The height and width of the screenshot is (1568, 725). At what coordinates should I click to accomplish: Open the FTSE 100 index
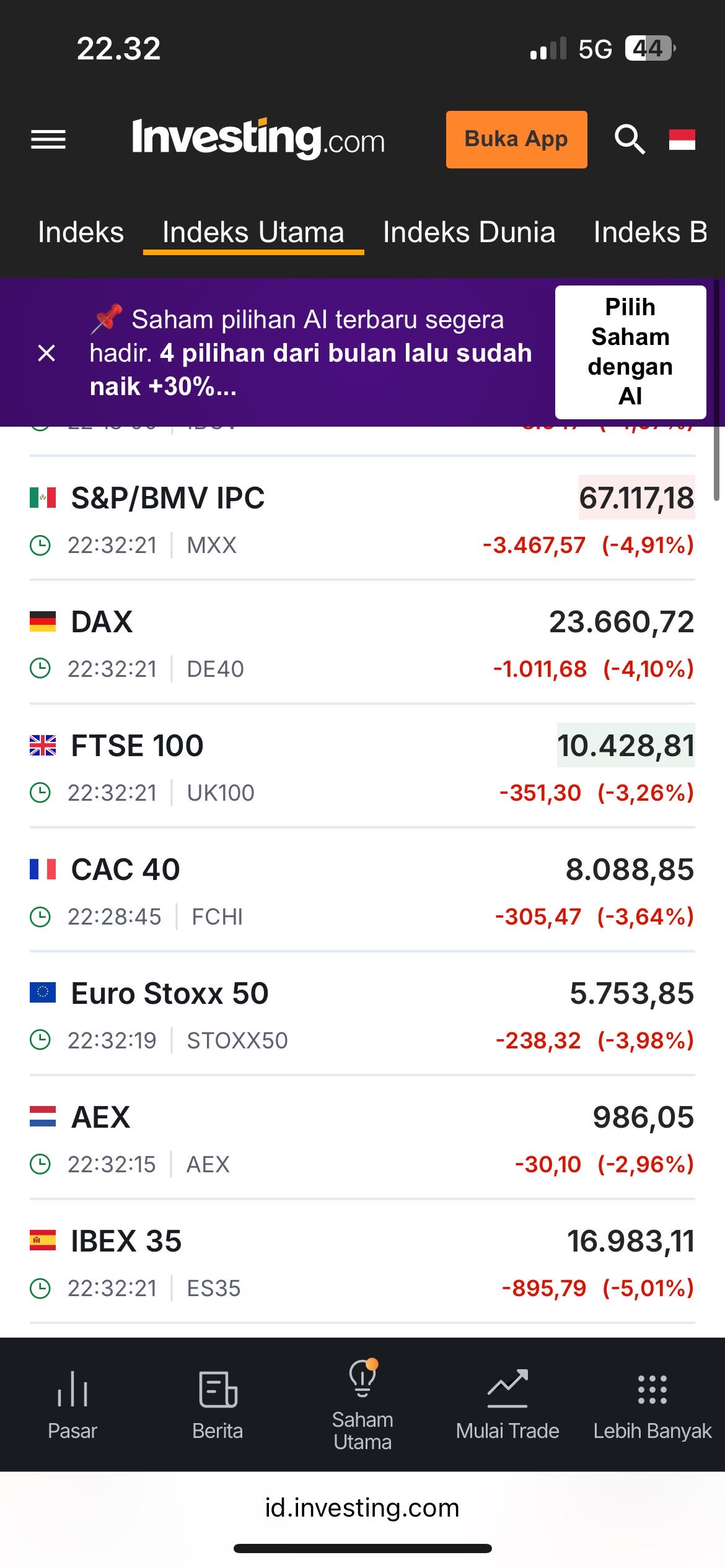click(x=137, y=746)
